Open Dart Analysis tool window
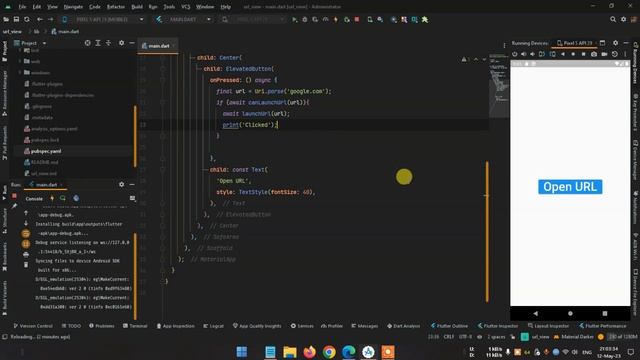This screenshot has width=640, height=360. pos(403,326)
